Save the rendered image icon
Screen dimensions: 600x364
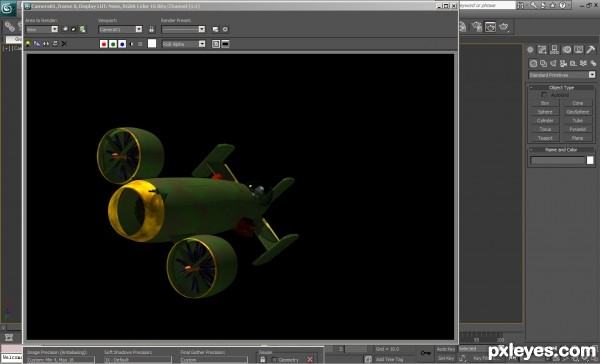click(x=28, y=44)
